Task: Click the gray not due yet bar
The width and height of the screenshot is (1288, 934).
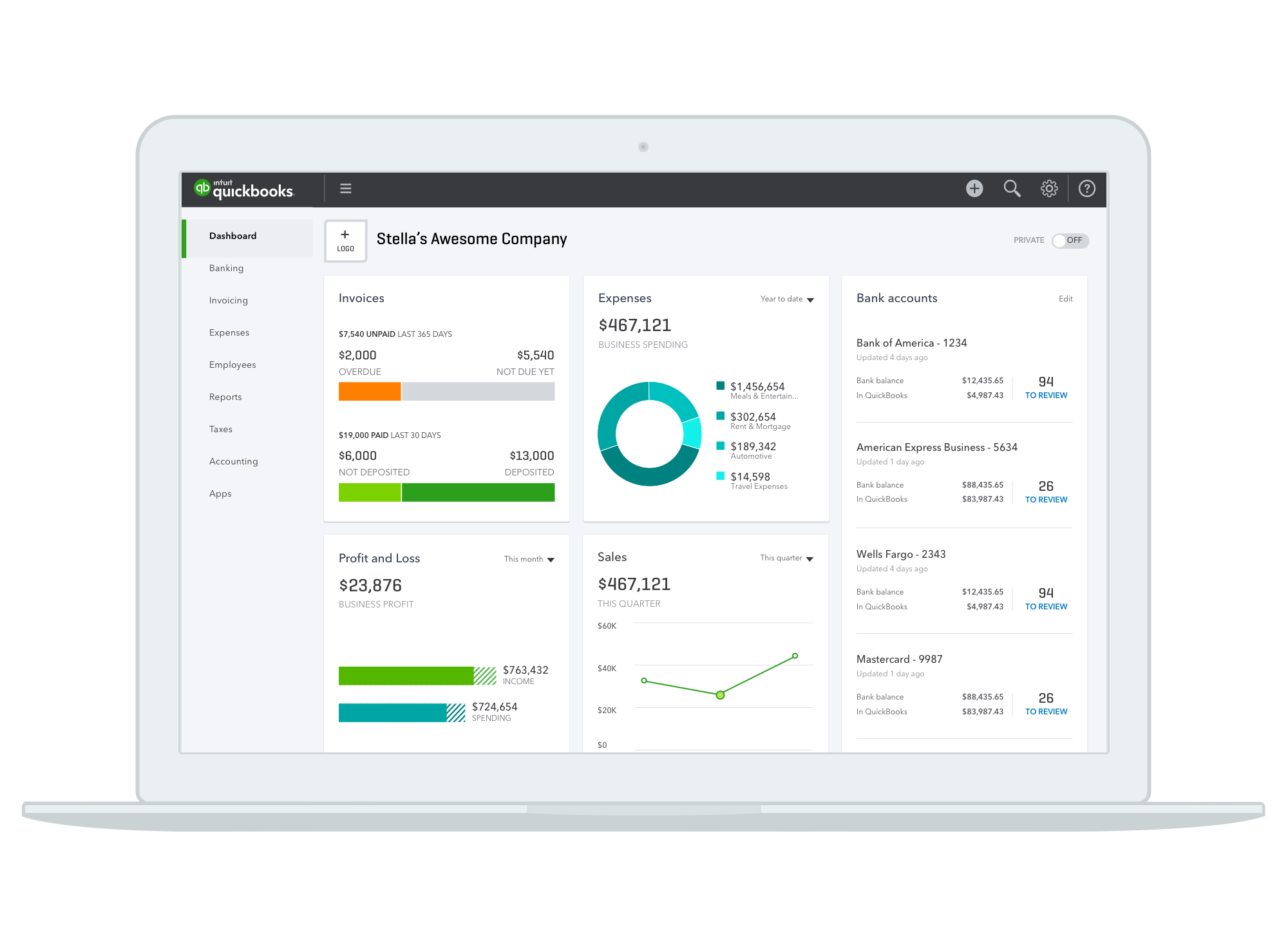Action: tap(478, 391)
